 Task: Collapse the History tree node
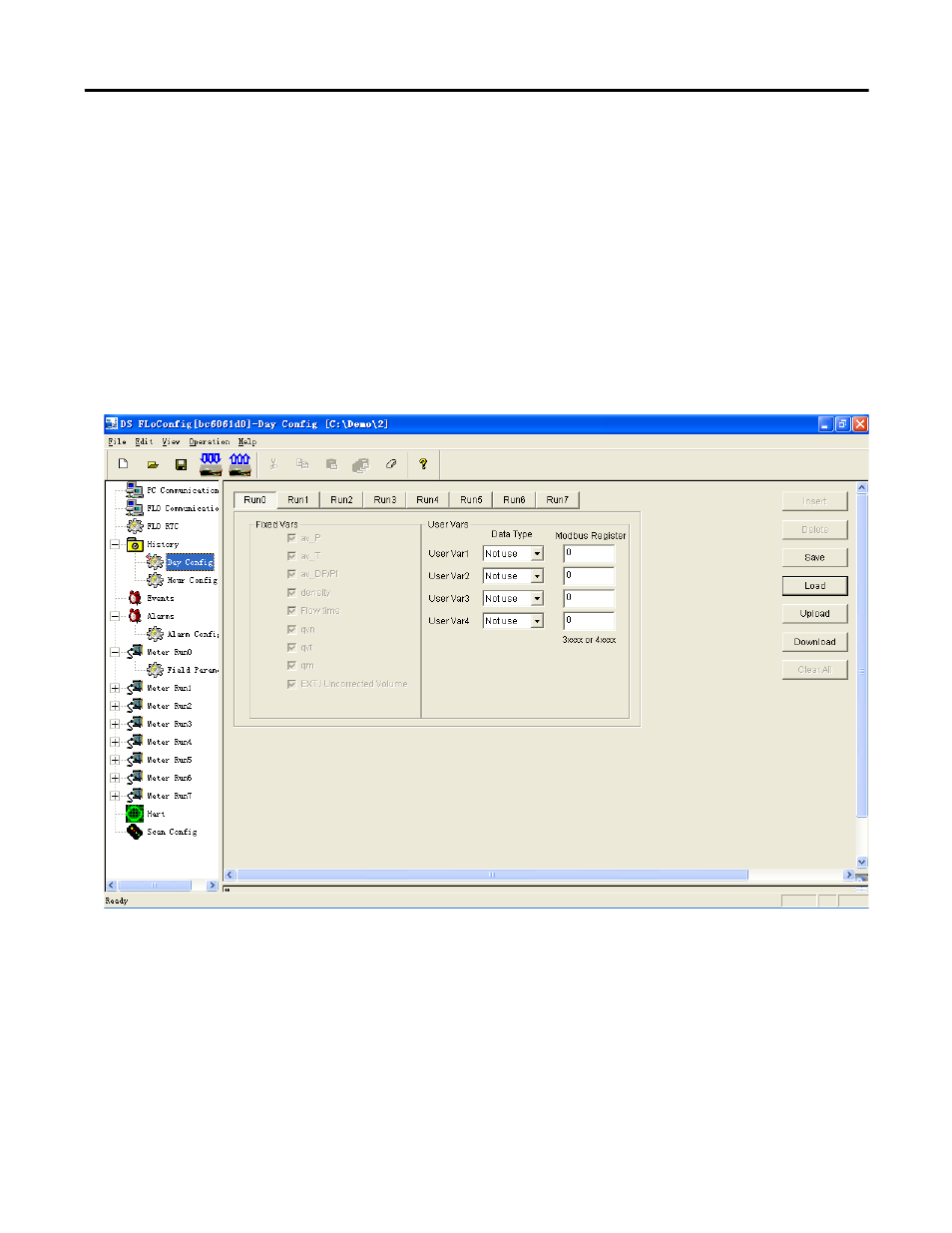tap(115, 544)
